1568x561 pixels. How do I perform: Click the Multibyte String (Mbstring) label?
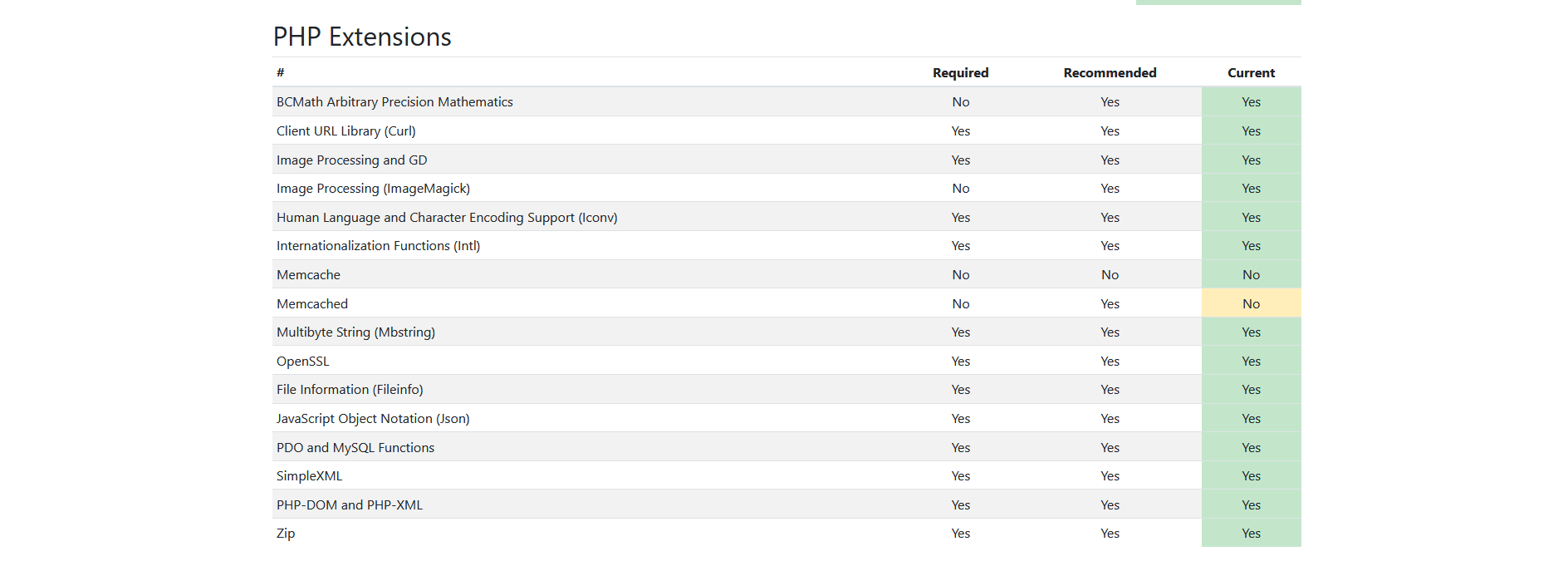click(x=355, y=332)
